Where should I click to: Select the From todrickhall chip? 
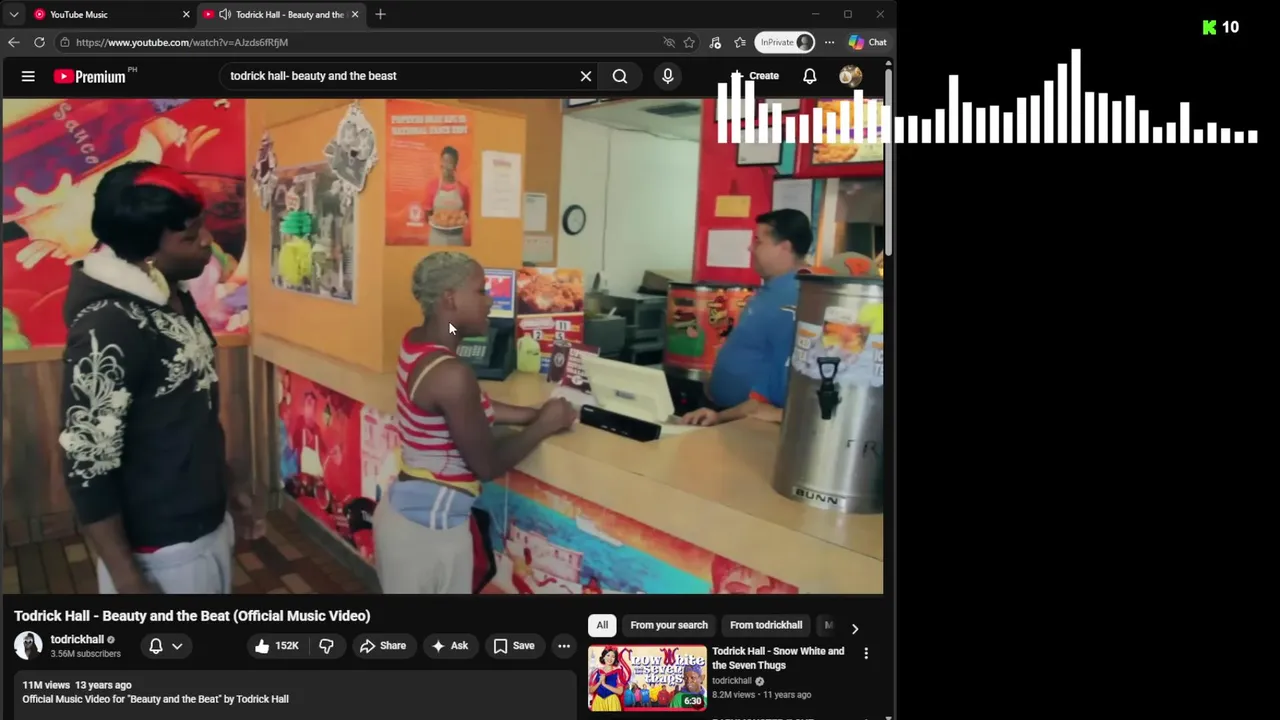(766, 625)
